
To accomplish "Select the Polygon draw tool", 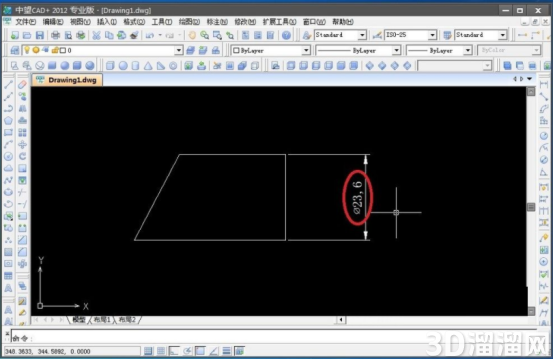I will pos(8,120).
